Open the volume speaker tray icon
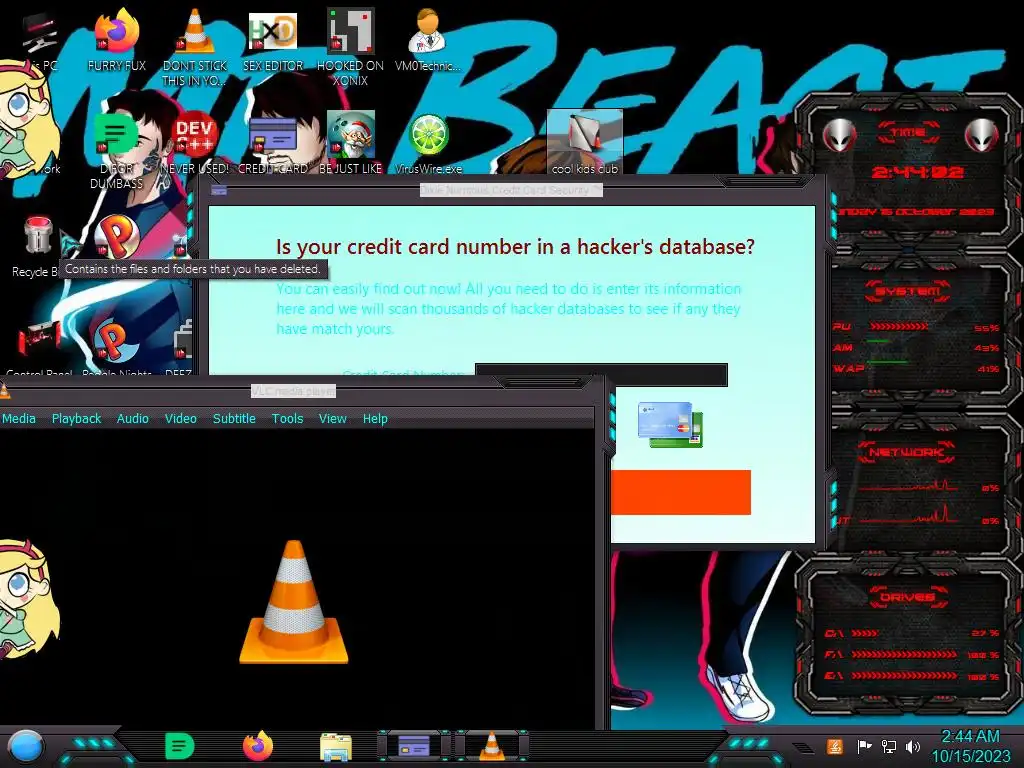1024x768 pixels. point(913,746)
